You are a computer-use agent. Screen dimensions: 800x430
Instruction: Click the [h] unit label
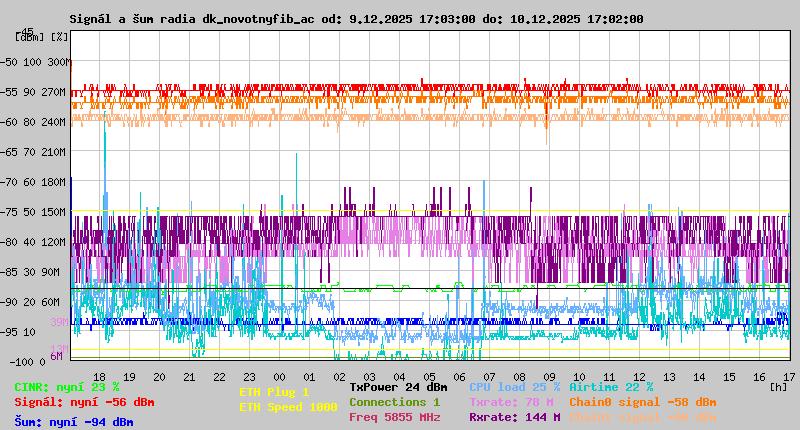pos(778,386)
